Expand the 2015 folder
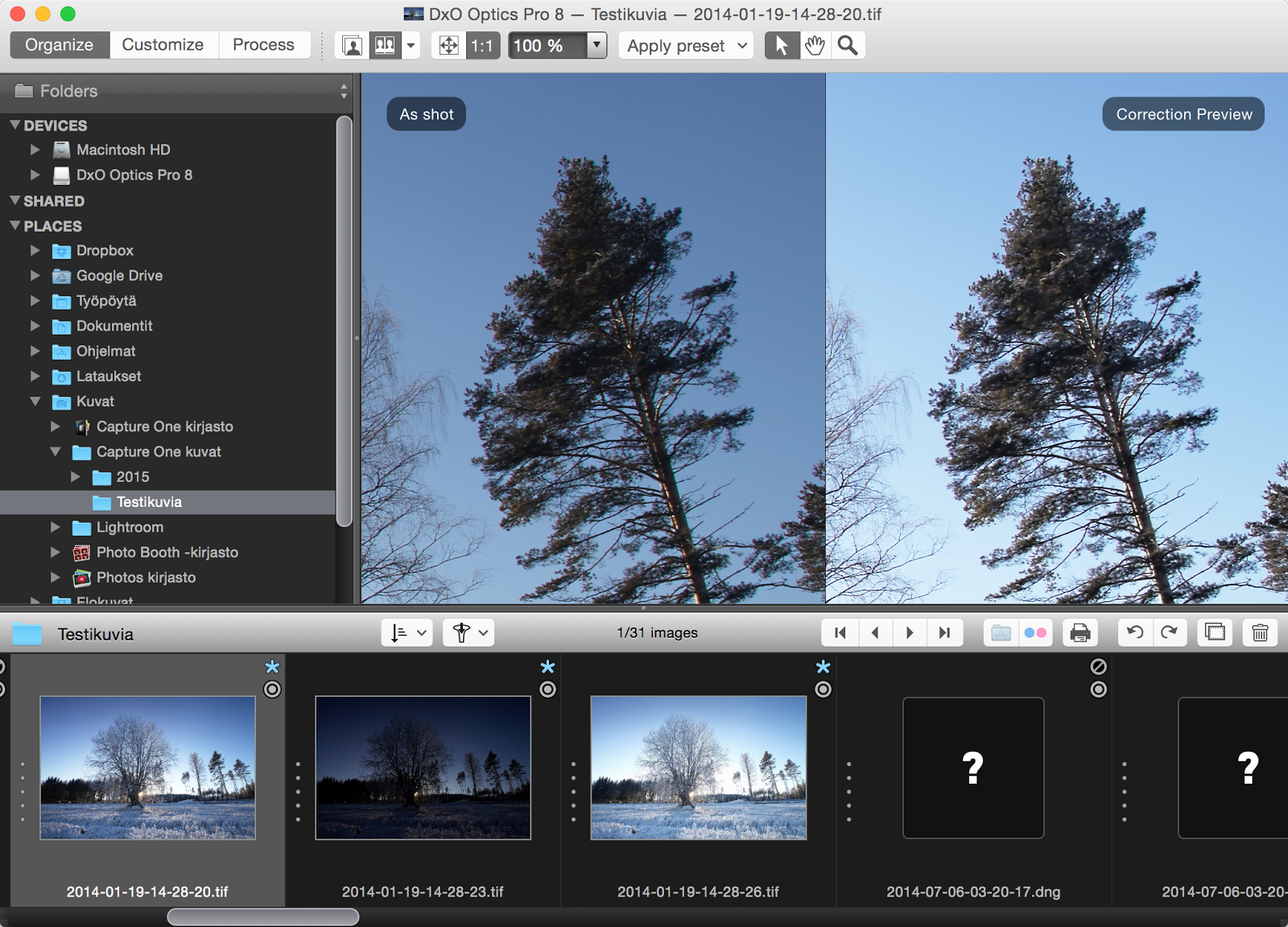 pyautogui.click(x=76, y=476)
